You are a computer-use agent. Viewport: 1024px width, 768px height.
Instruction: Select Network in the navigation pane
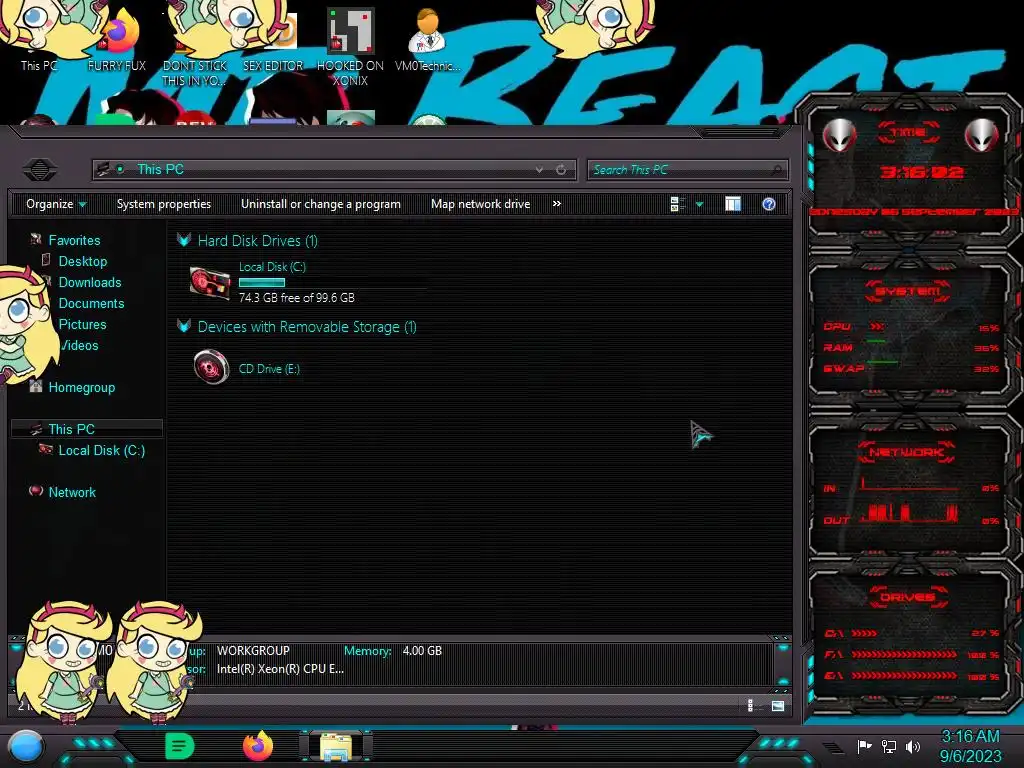72,492
